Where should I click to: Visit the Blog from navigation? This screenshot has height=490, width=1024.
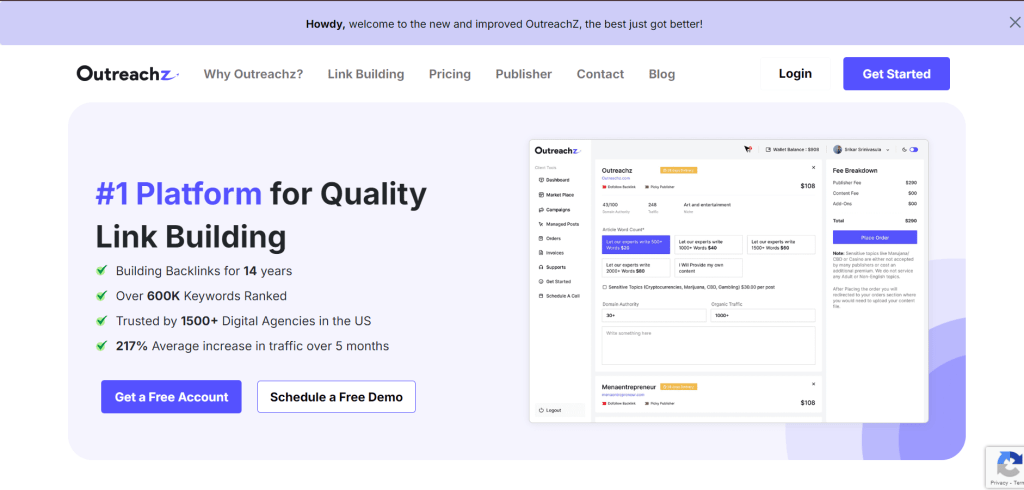coord(662,74)
